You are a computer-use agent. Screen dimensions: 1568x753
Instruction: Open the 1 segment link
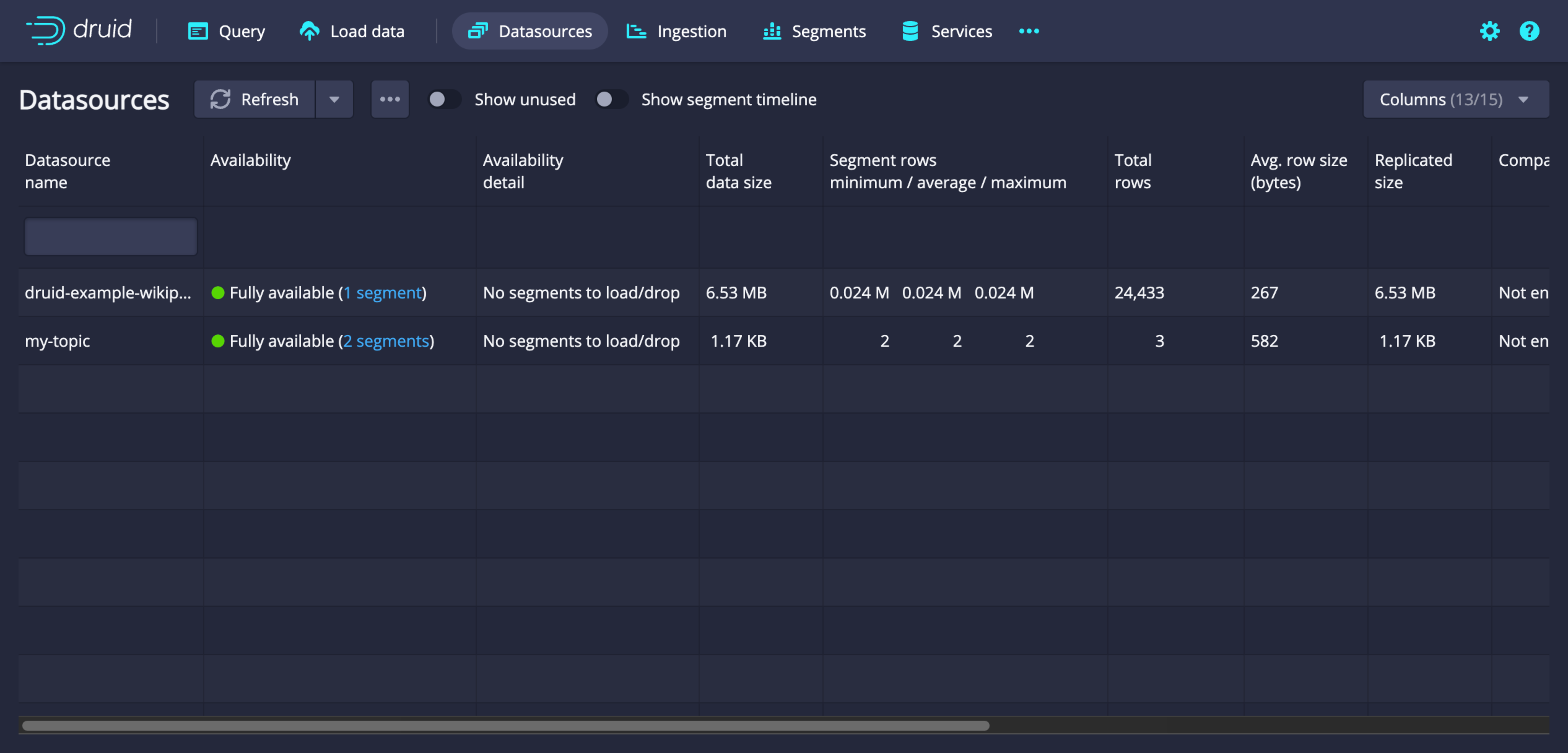[x=382, y=293]
